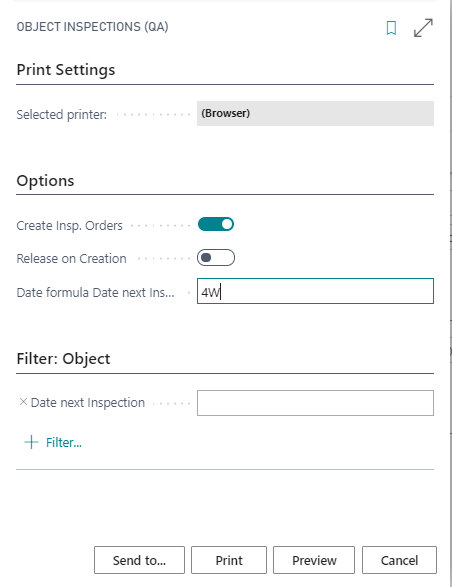Click the Preview button
The image size is (452, 587).
pos(314,560)
